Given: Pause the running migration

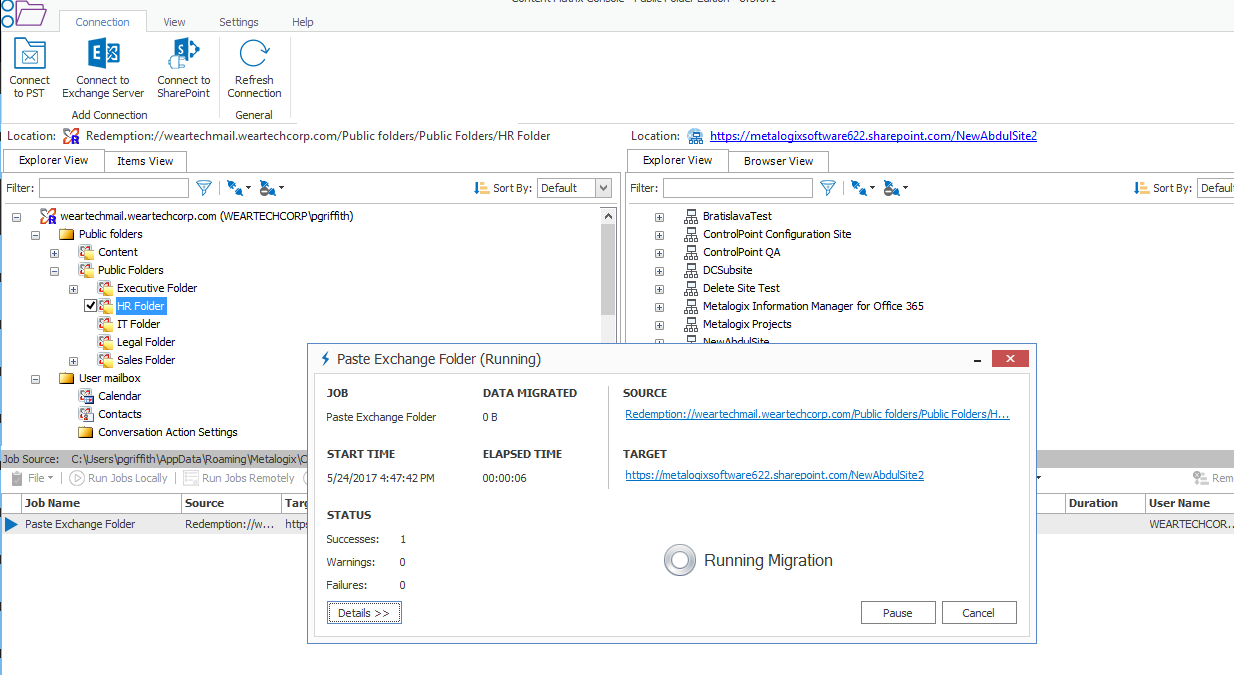Looking at the screenshot, I should coord(898,613).
